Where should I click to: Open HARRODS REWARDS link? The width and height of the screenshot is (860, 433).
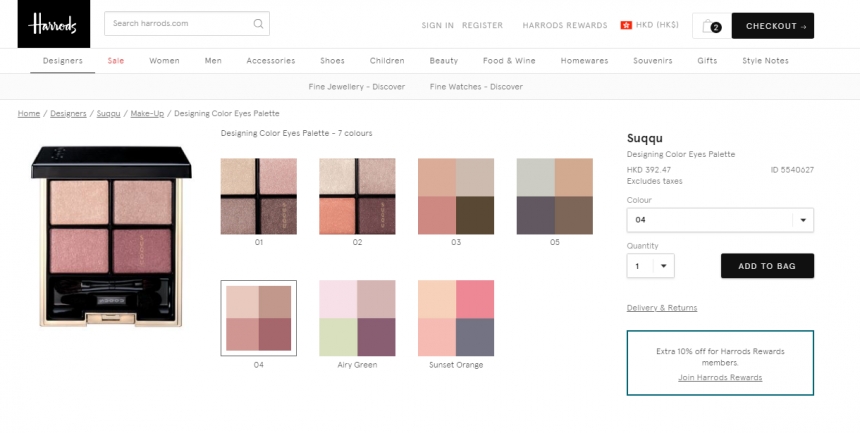click(564, 25)
